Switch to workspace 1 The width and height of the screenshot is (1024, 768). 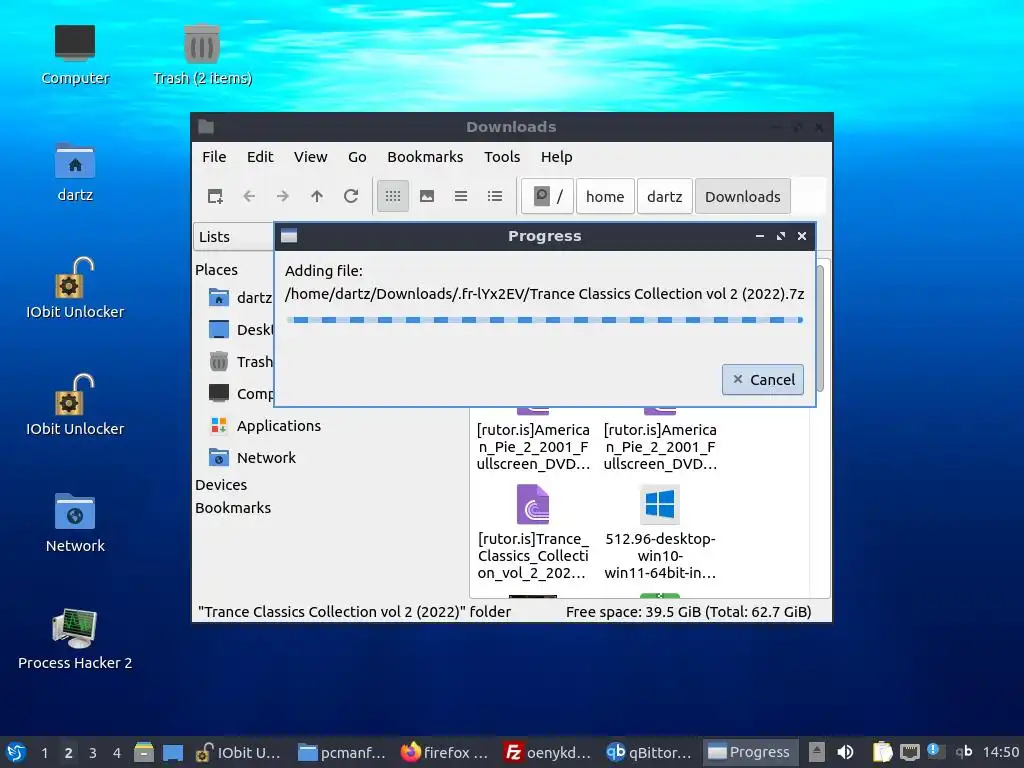point(44,752)
